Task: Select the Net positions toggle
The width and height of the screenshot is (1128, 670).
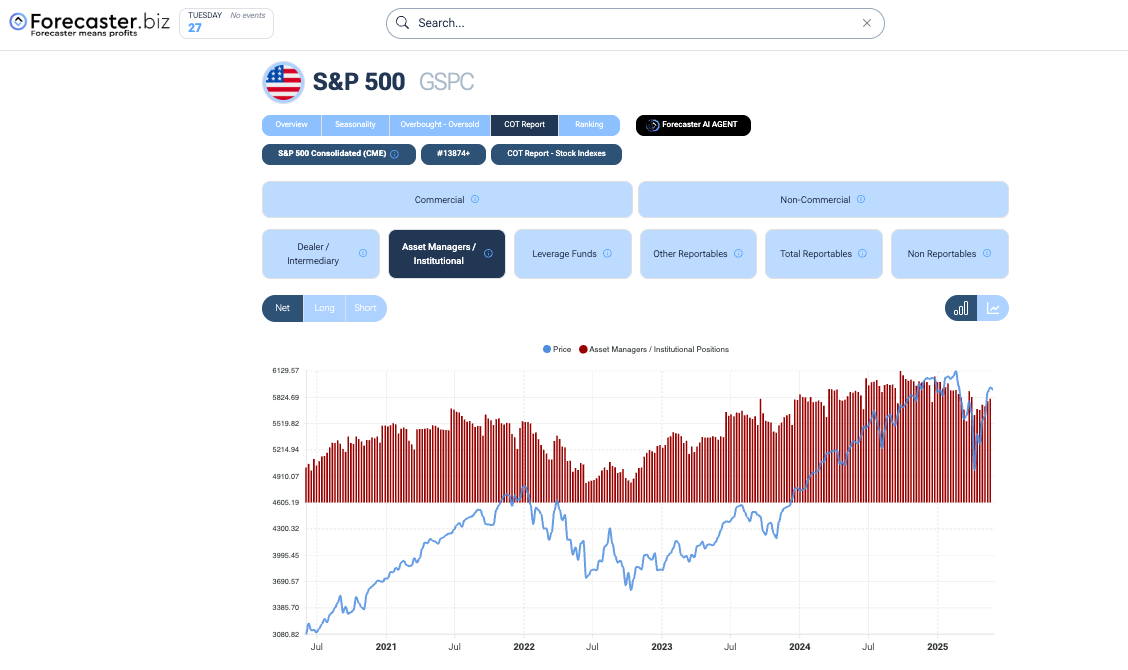Action: [283, 308]
